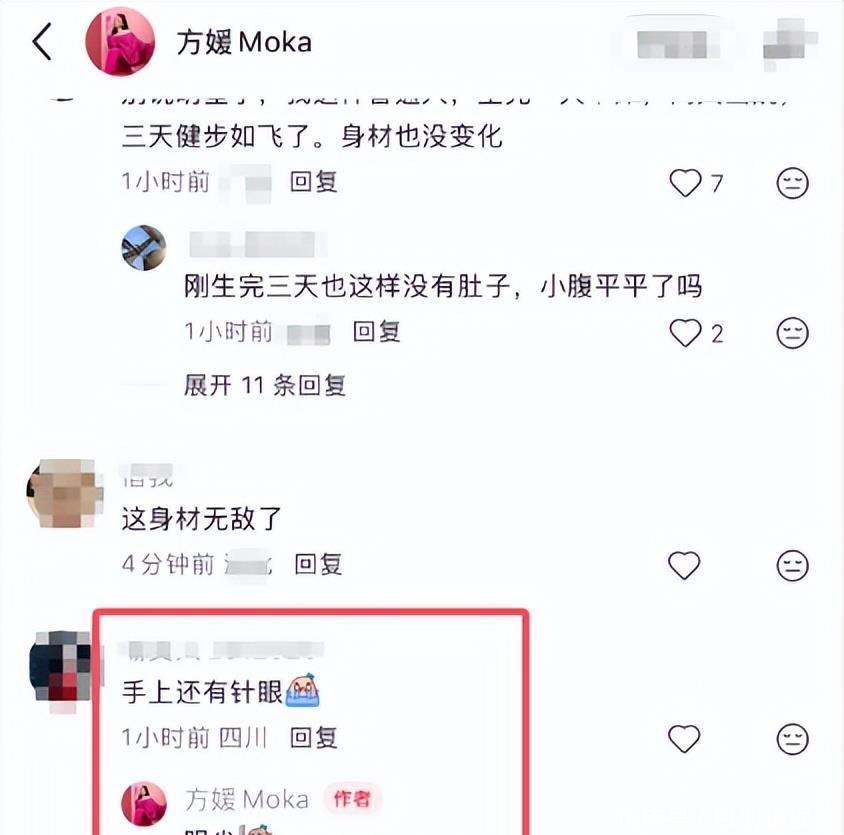Like the 这身材无敌了 comment
The height and width of the screenshot is (835, 844).
coord(684,565)
